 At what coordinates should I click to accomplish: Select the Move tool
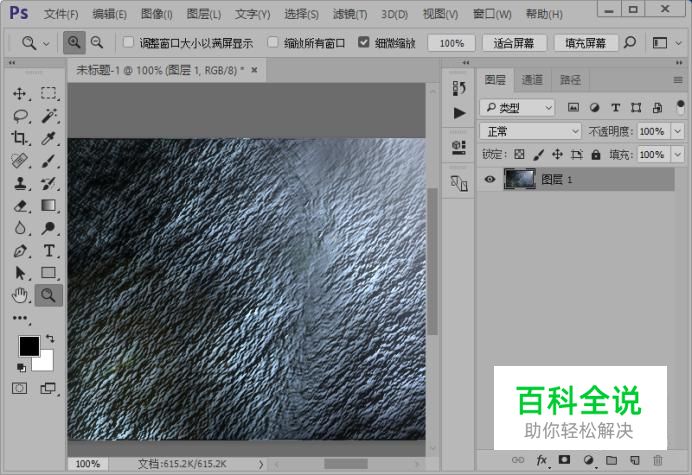click(19, 93)
